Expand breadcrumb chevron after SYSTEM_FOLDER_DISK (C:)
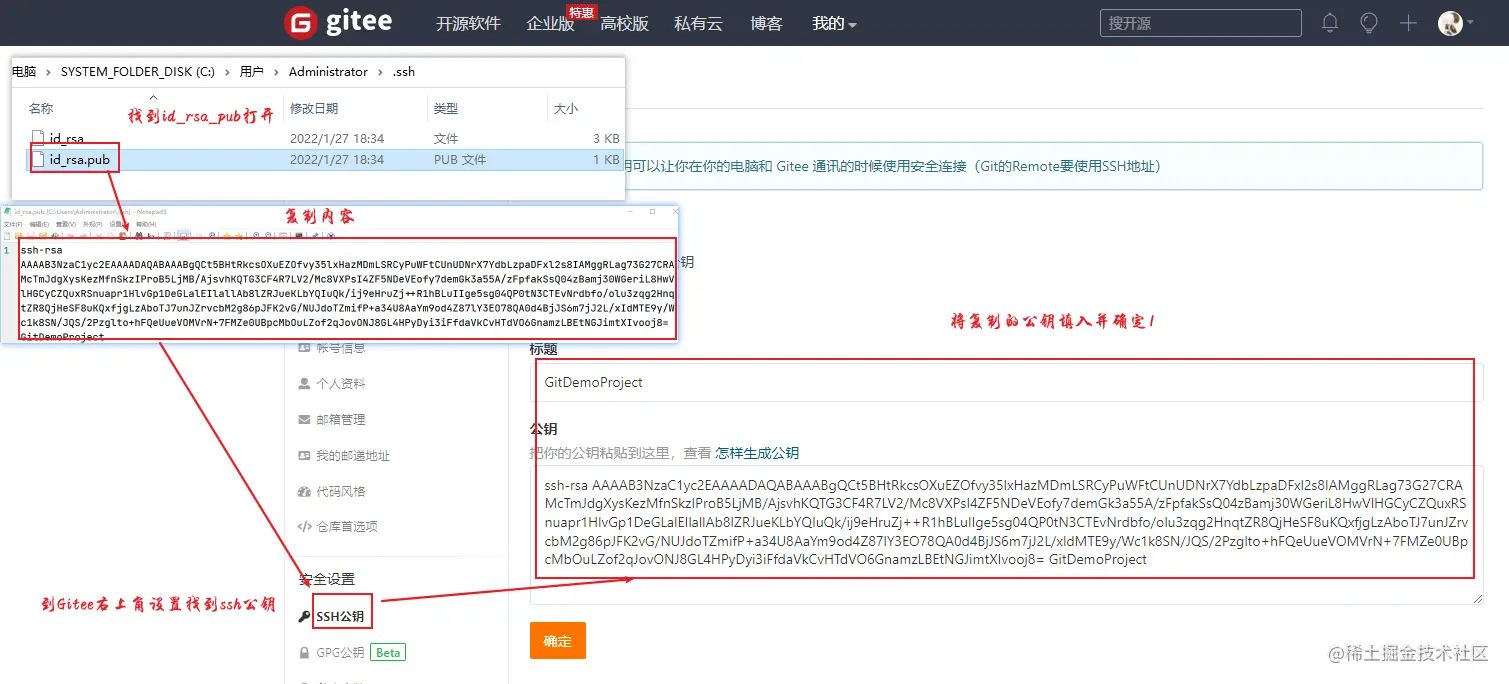This screenshot has width=1509, height=684. (228, 72)
